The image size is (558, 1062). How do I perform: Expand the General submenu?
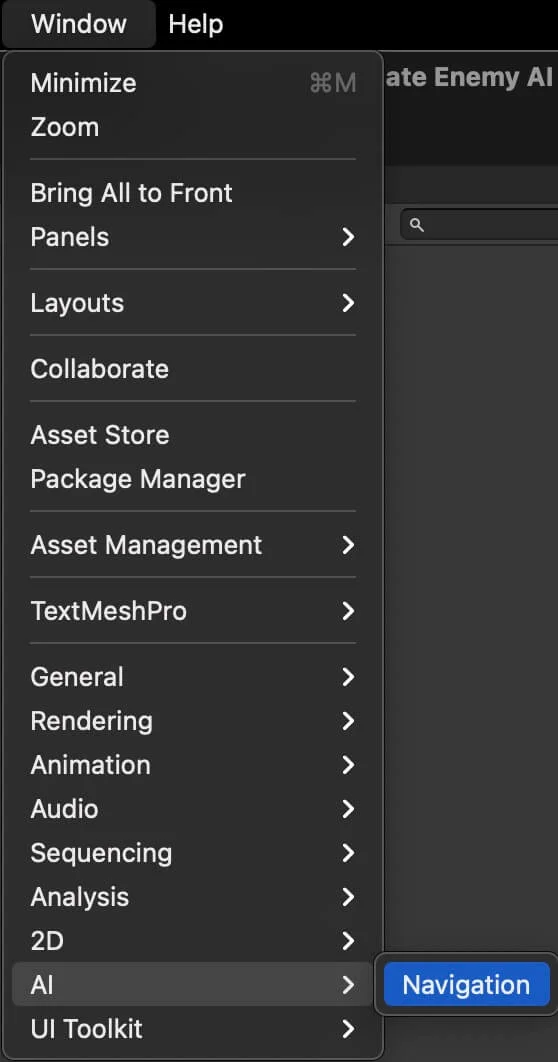(x=193, y=677)
